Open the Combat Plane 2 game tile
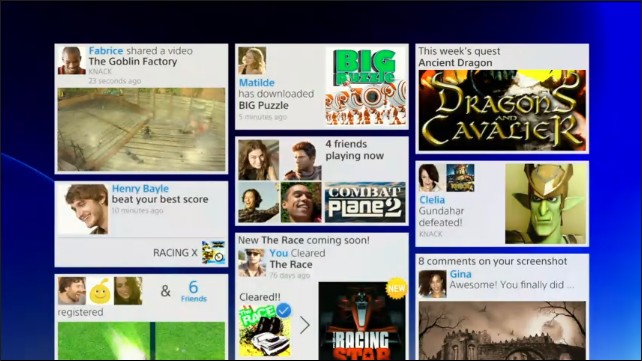Viewport: 642px width, 361px height. [x=365, y=202]
